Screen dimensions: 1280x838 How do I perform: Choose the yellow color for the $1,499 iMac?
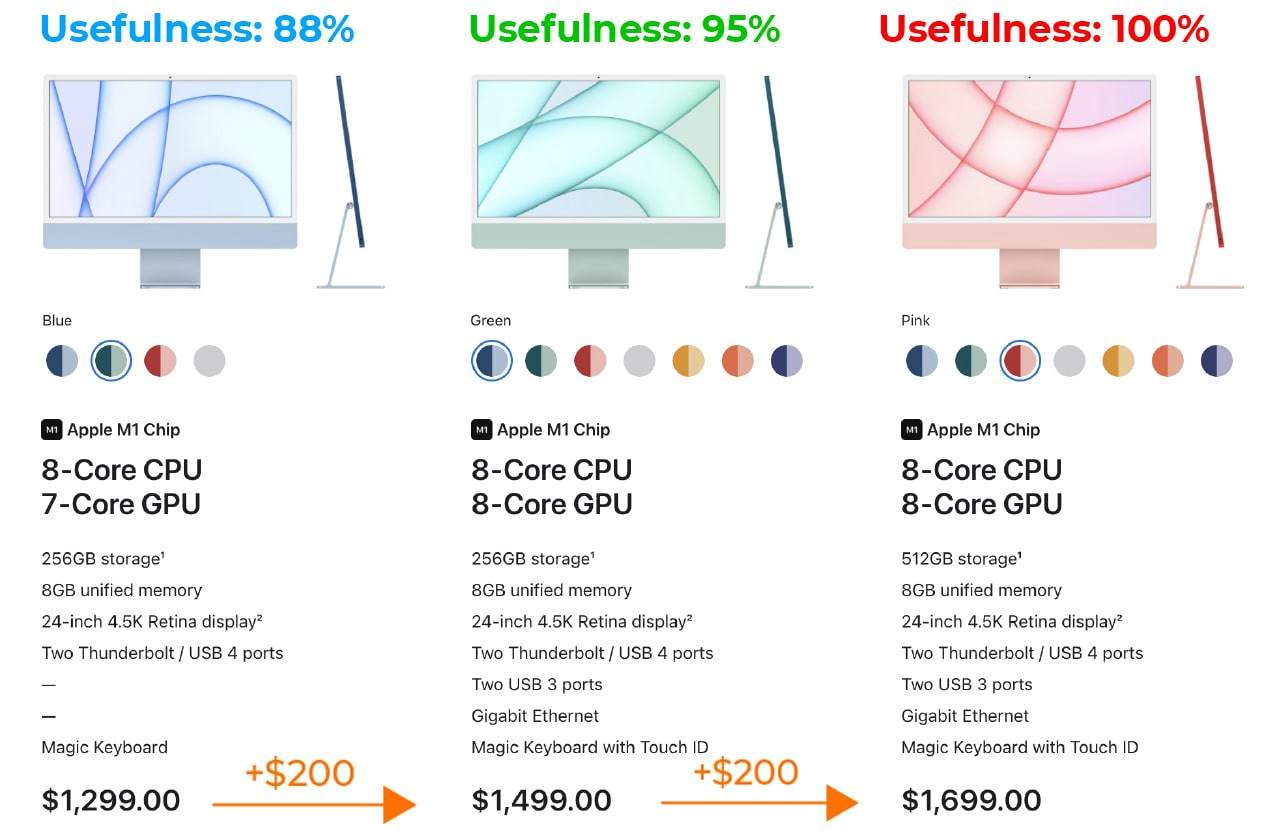coord(689,361)
